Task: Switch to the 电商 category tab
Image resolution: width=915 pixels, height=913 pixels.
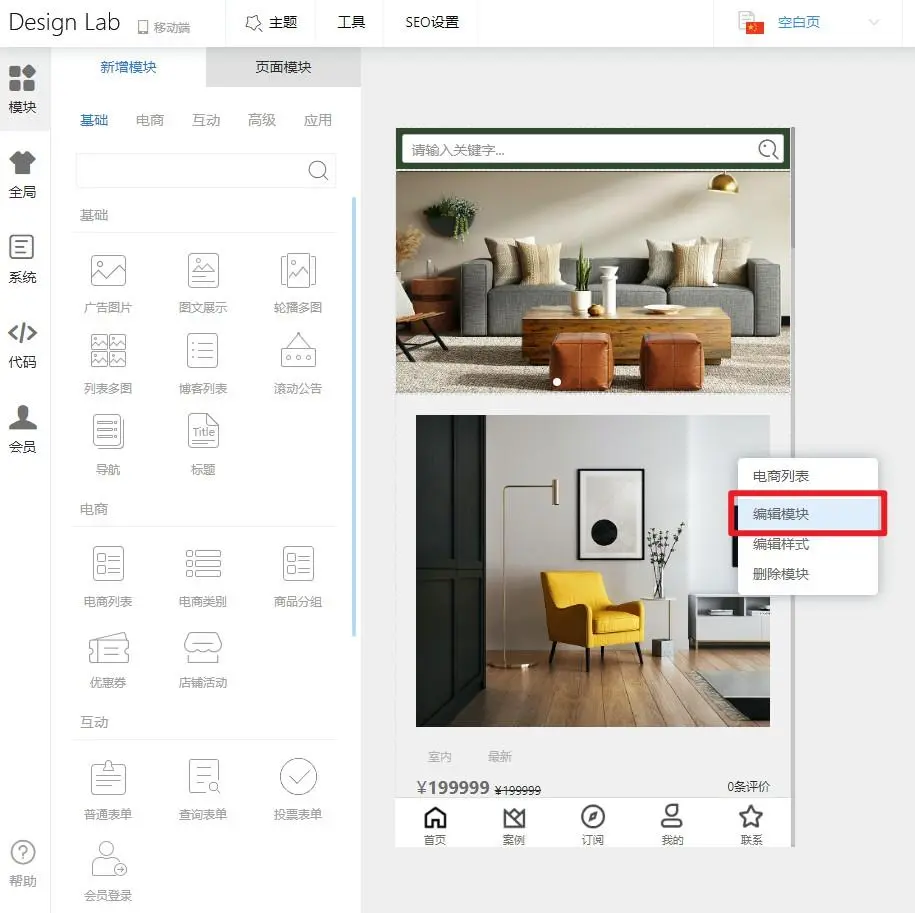Action: click(x=150, y=120)
